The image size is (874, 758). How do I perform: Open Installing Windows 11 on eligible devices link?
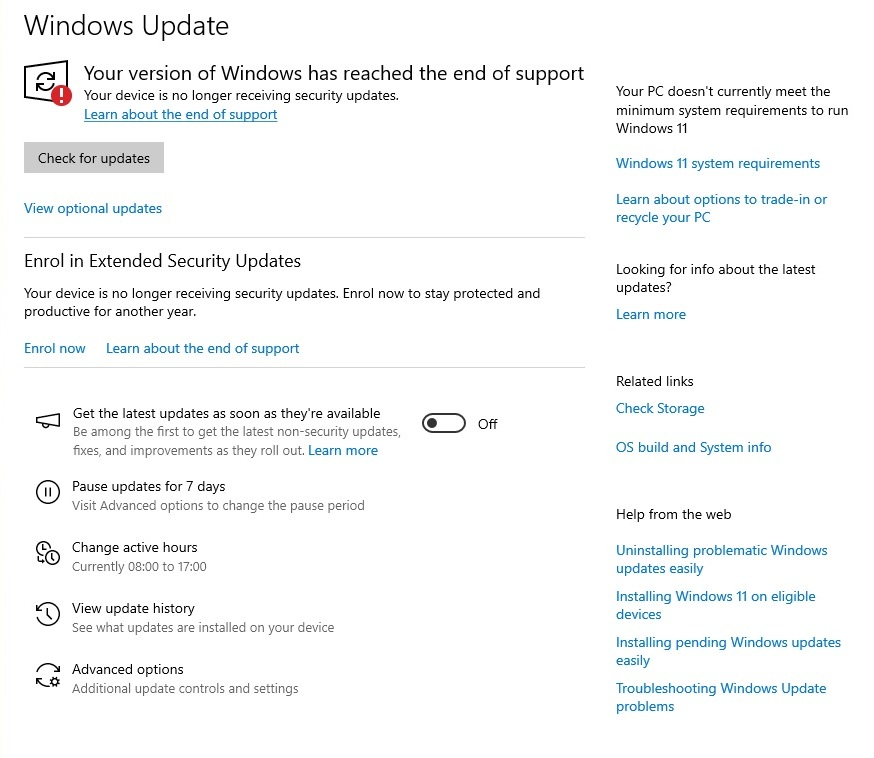tap(716, 605)
